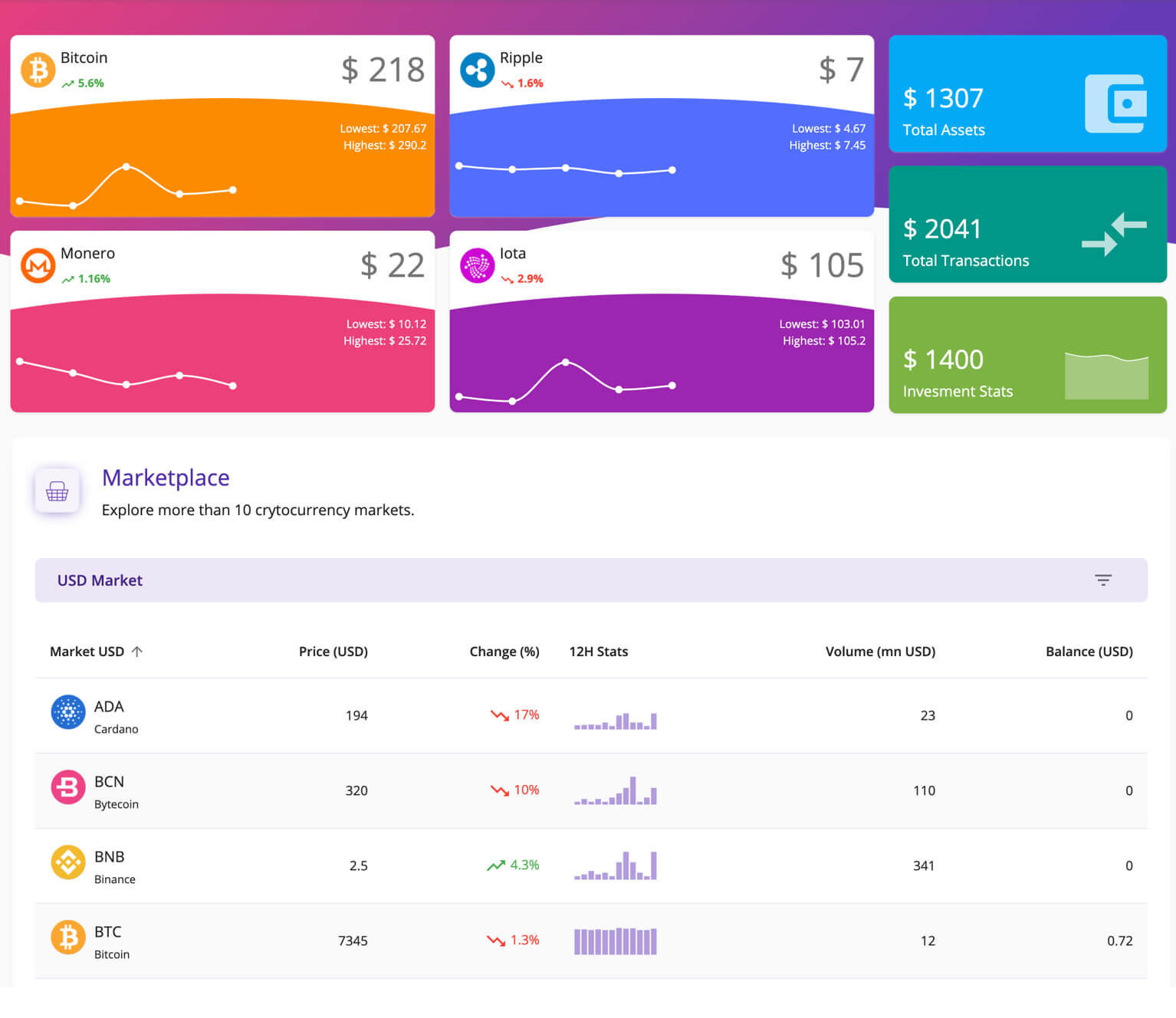Open the Total Transactions $ 2041 card
The image size is (1176, 1018).
coord(1027,225)
